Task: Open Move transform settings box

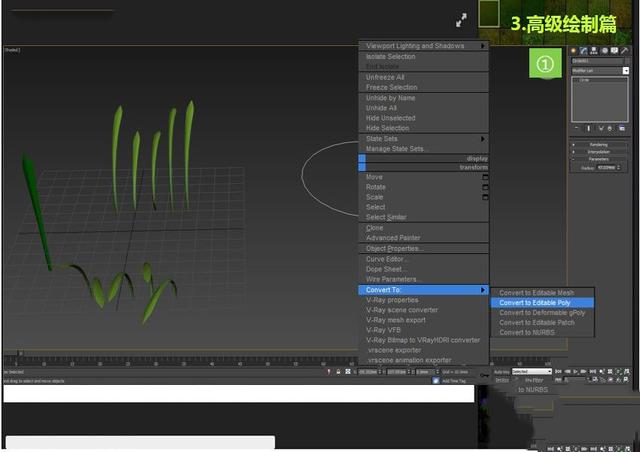Action: [x=485, y=177]
